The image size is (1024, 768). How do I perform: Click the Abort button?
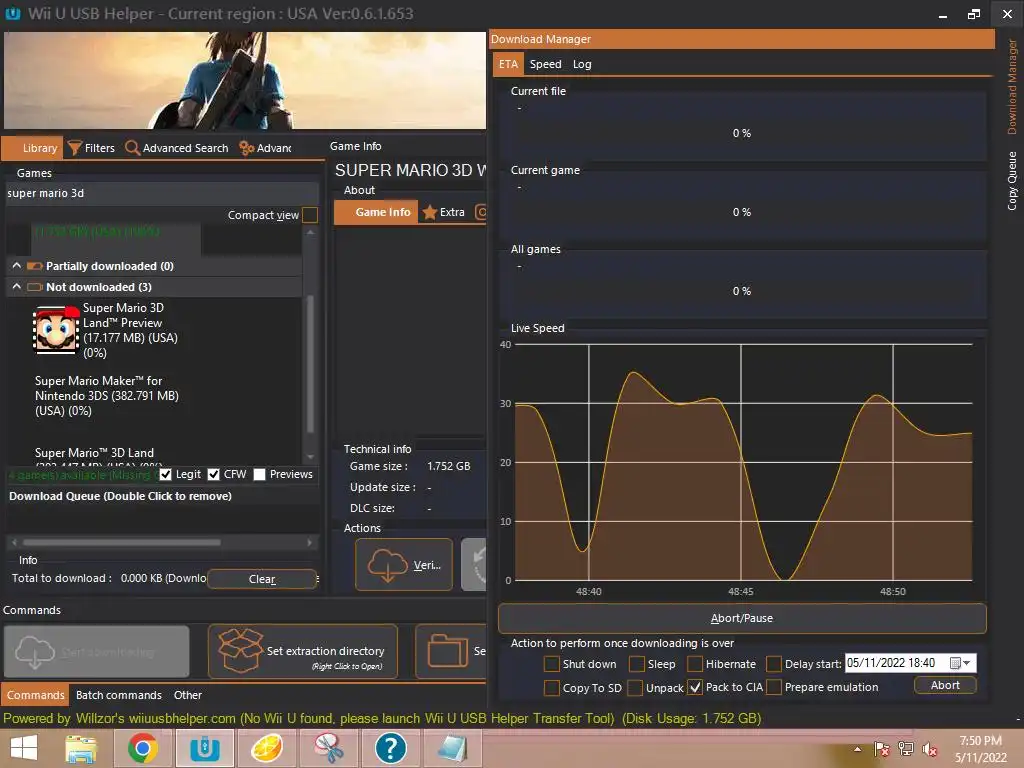pos(945,685)
